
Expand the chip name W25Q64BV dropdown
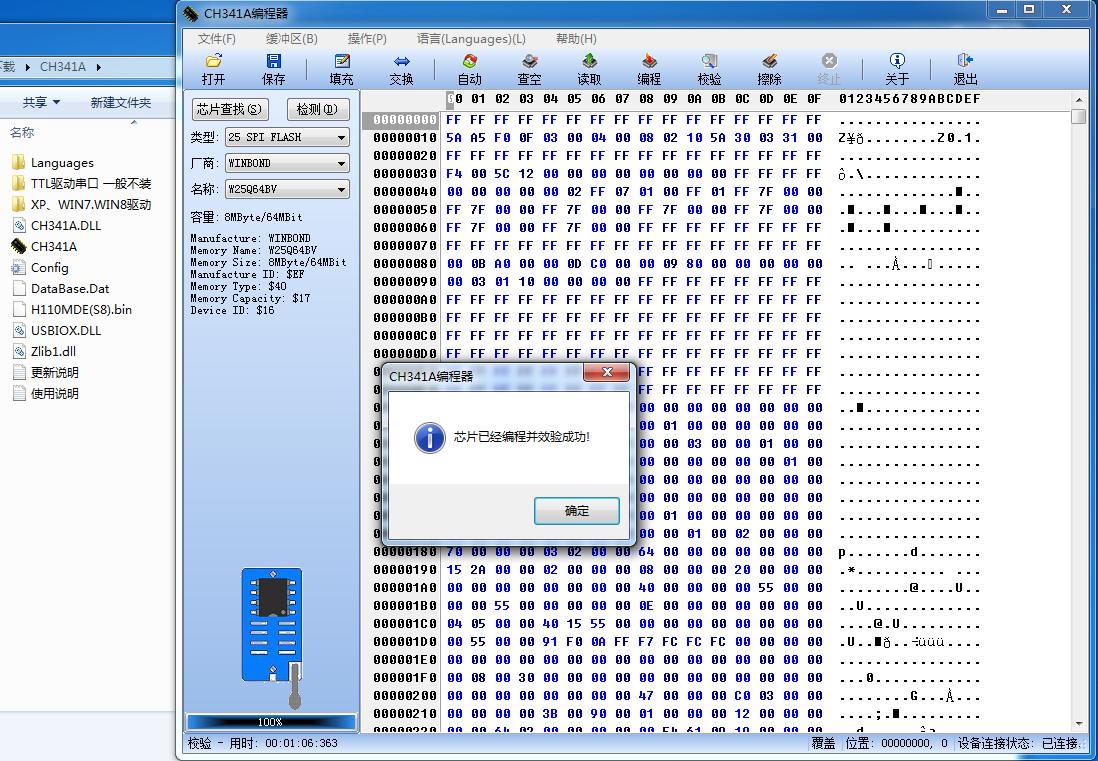pyautogui.click(x=341, y=189)
